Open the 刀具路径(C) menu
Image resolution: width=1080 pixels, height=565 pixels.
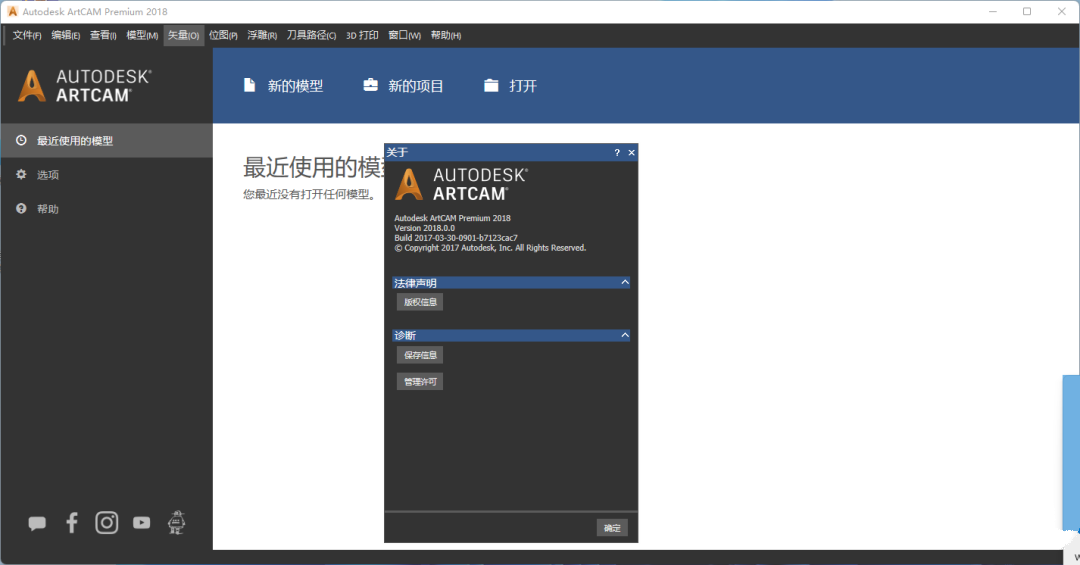click(311, 35)
